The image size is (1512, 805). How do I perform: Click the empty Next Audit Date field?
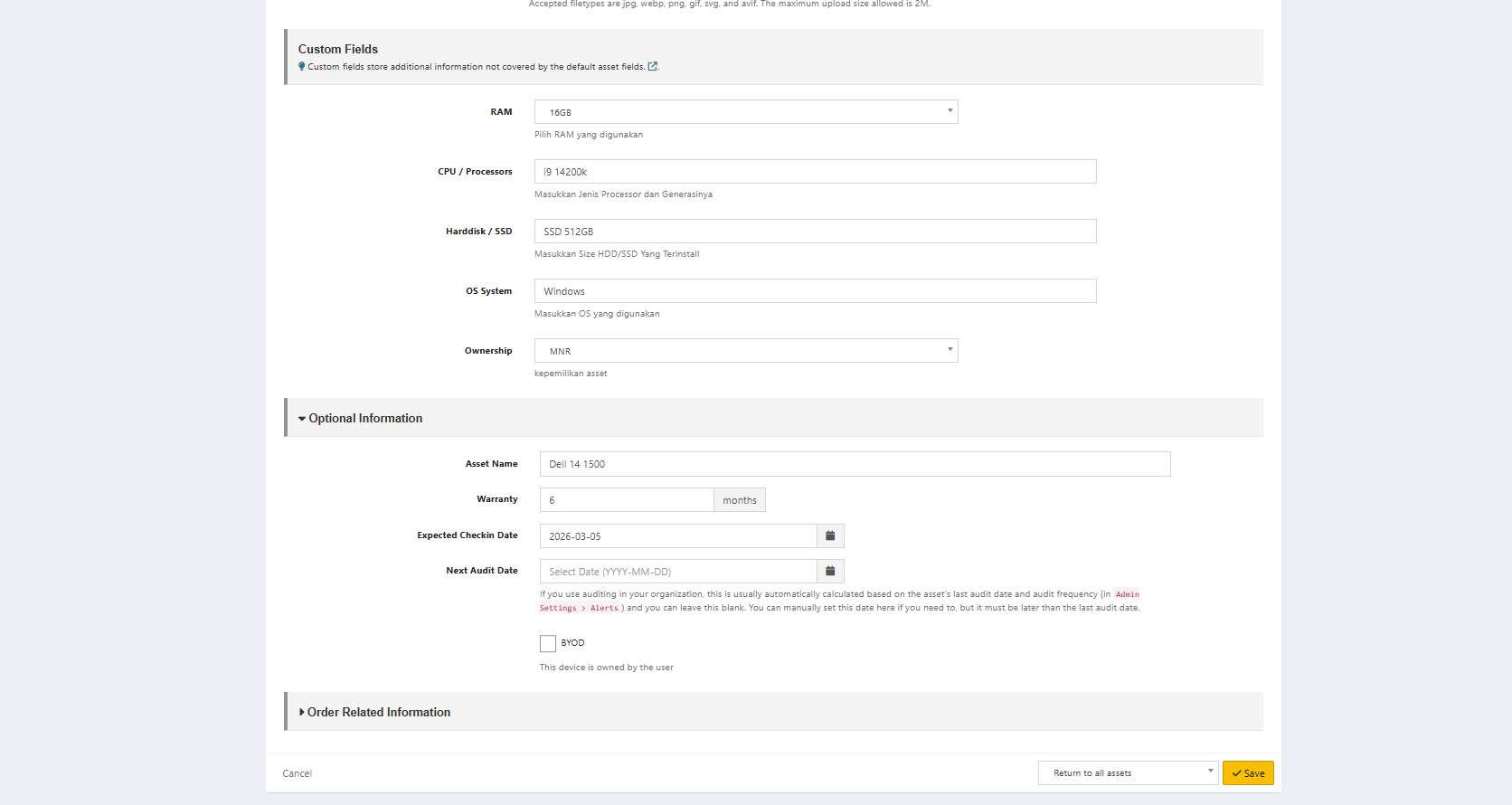tap(678, 572)
